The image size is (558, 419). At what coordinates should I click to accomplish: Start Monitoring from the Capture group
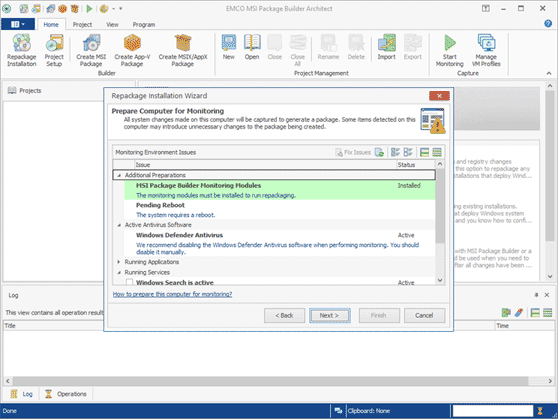(x=450, y=50)
